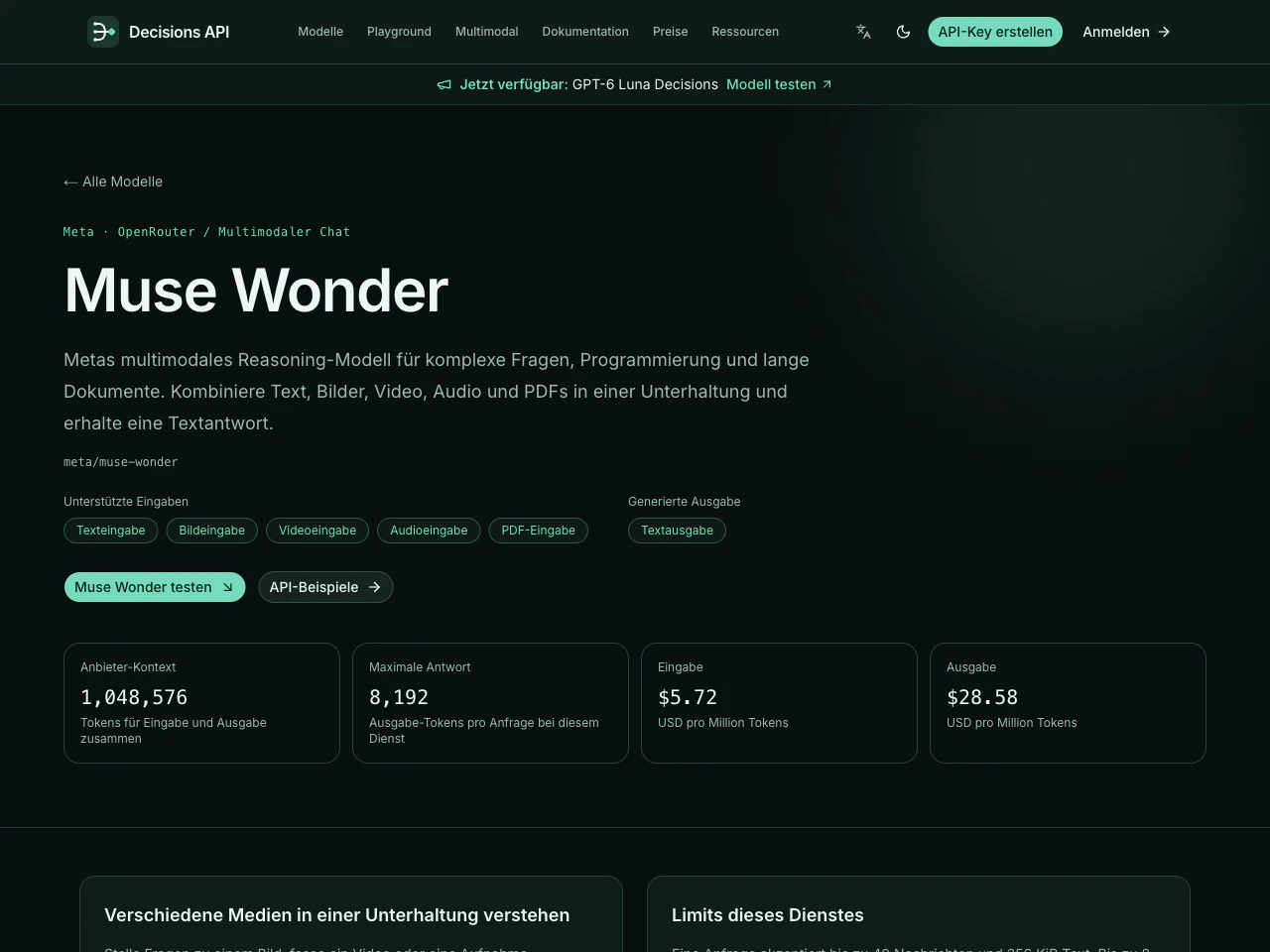Click the meta/muse-wonder model ID text
This screenshot has height=952, width=1270.
click(121, 462)
